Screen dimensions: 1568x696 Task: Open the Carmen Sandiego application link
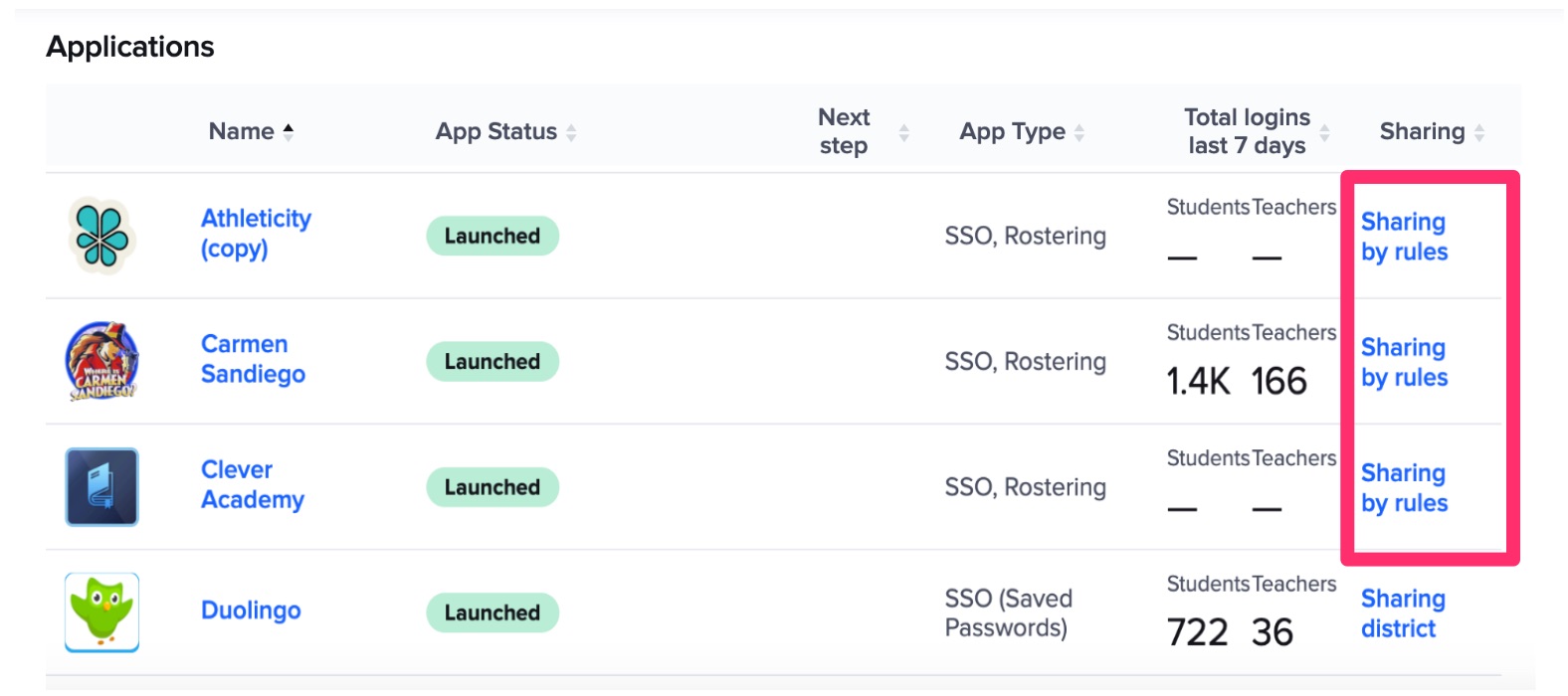tap(253, 359)
